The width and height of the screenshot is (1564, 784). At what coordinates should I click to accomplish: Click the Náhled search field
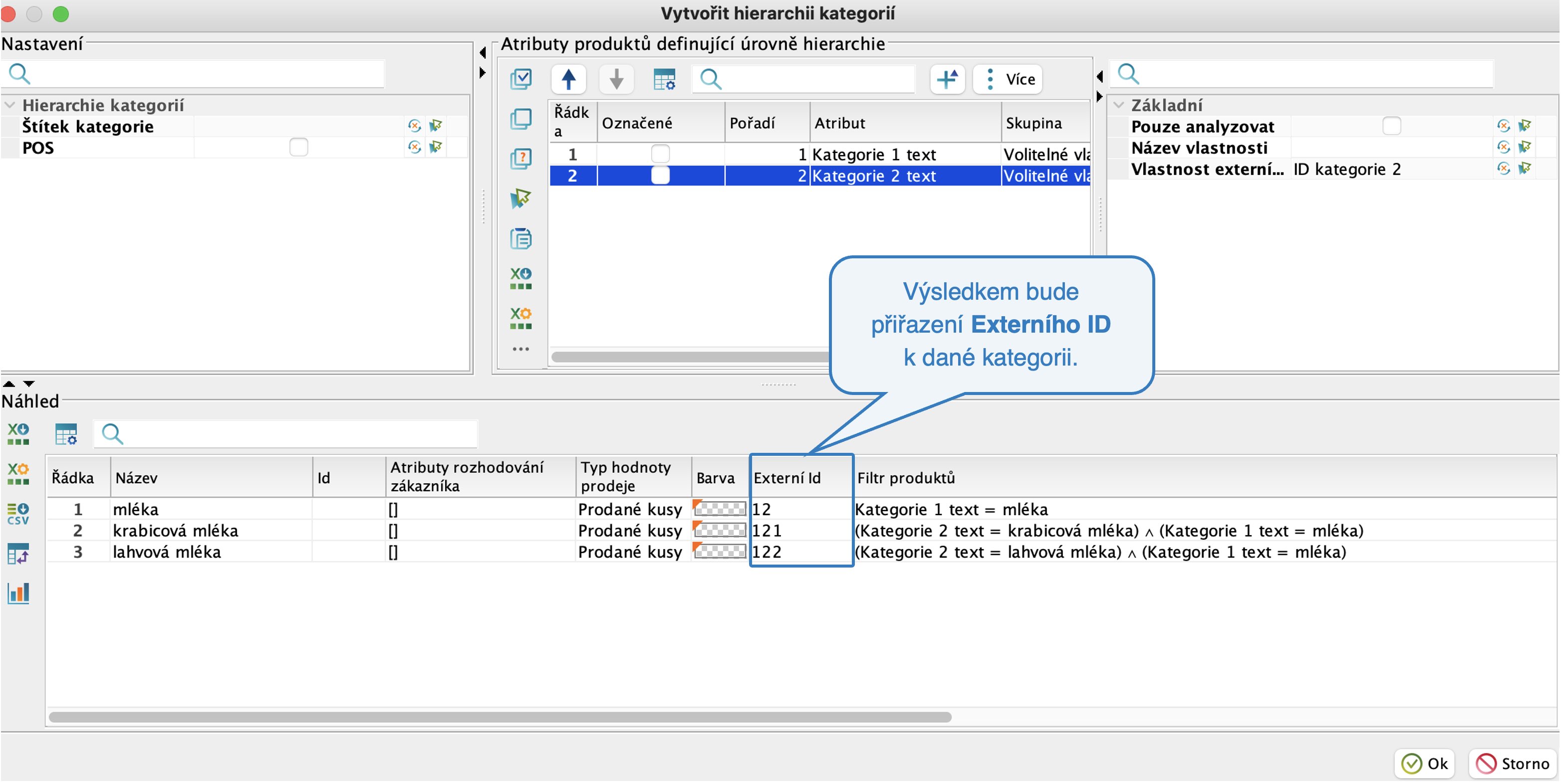(x=285, y=434)
